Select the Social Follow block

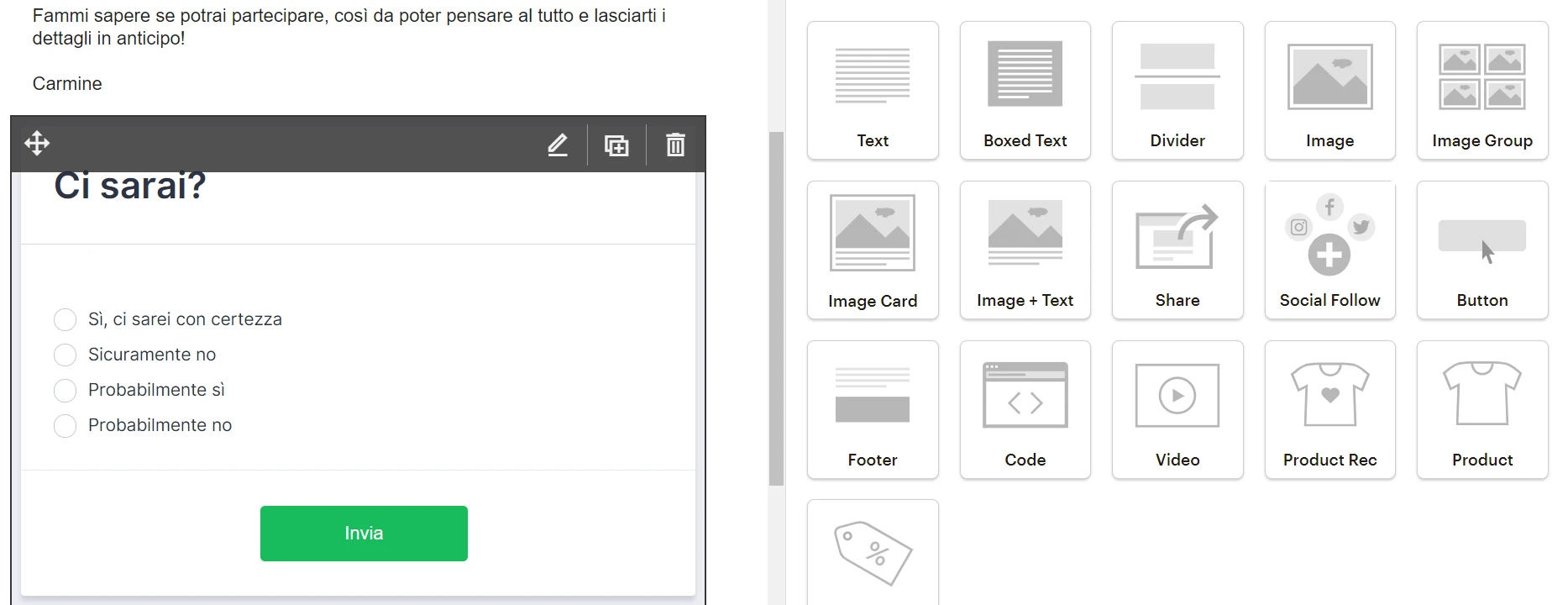[1329, 250]
